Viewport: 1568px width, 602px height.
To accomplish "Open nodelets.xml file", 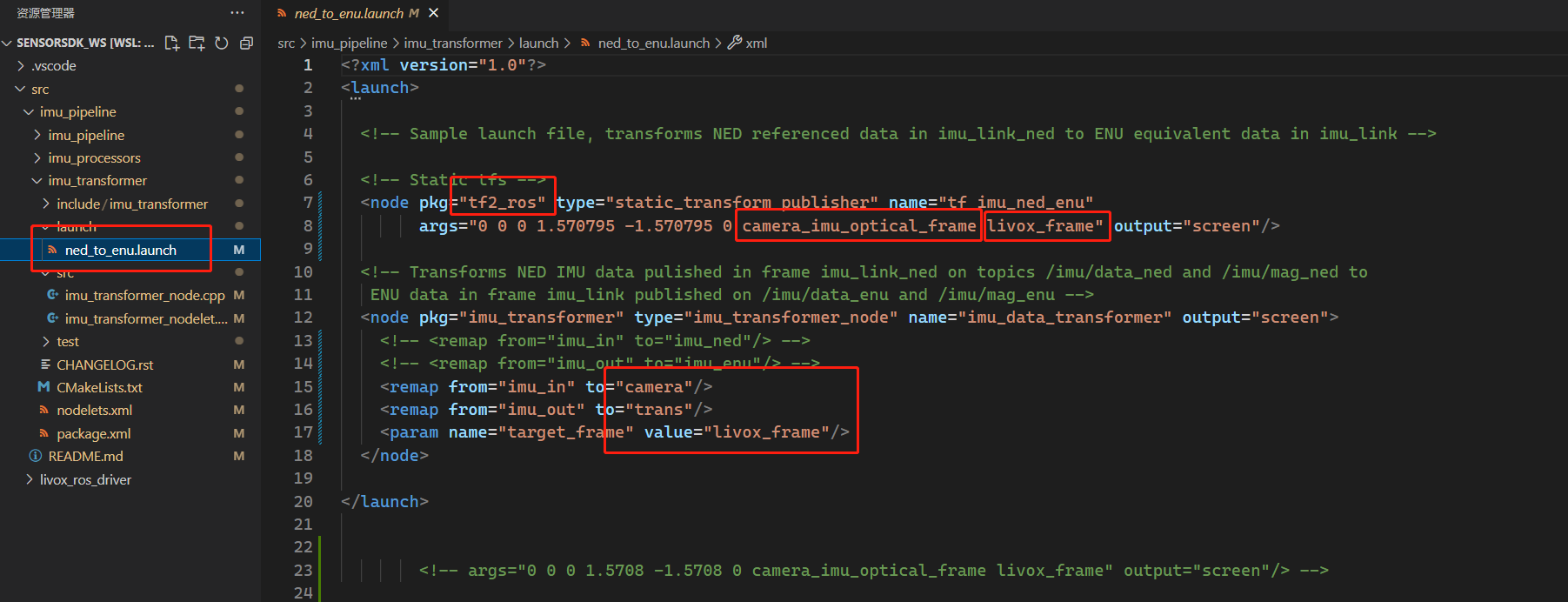I will click(94, 410).
